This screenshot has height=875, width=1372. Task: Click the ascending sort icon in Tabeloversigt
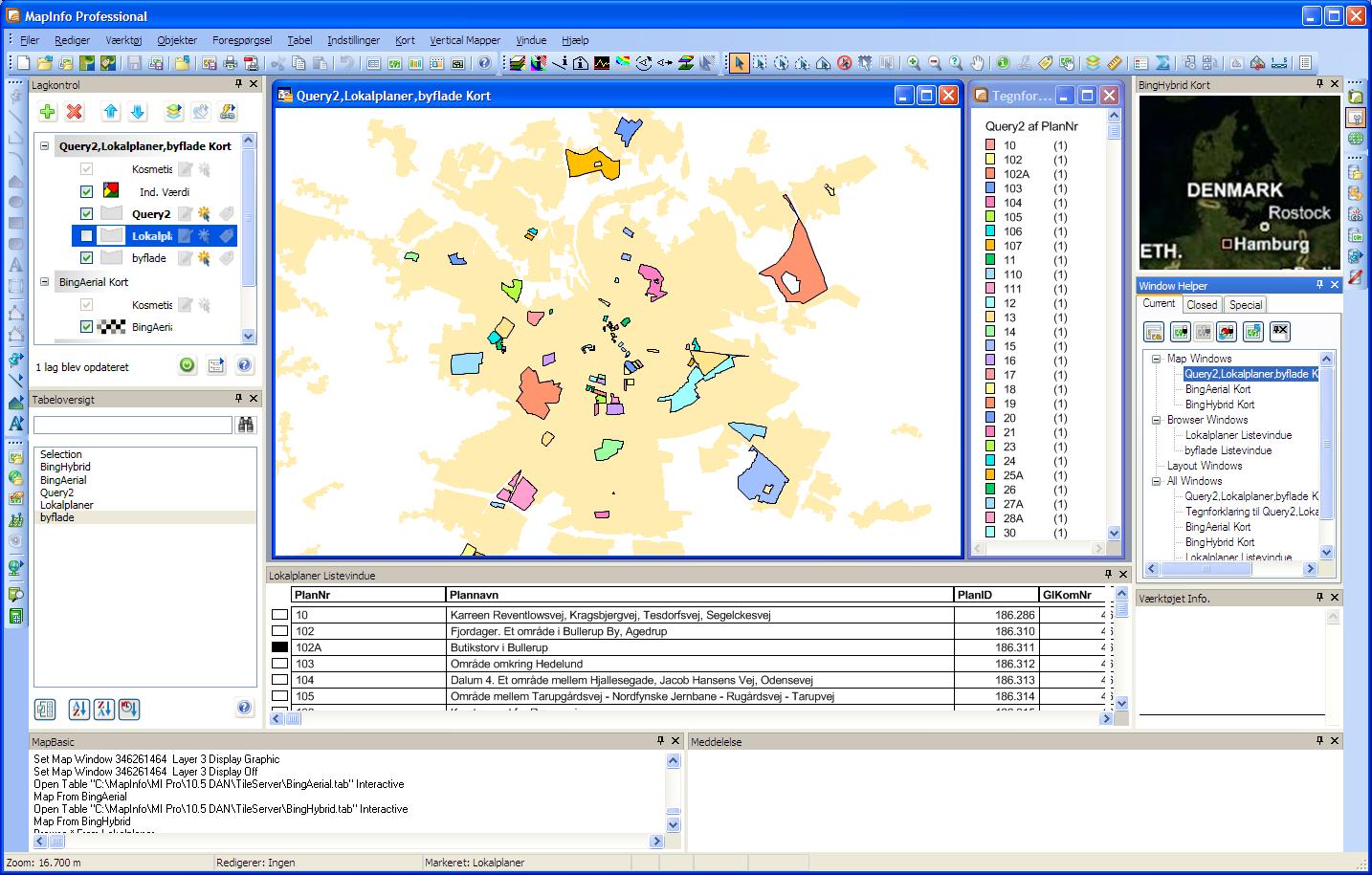coord(78,709)
